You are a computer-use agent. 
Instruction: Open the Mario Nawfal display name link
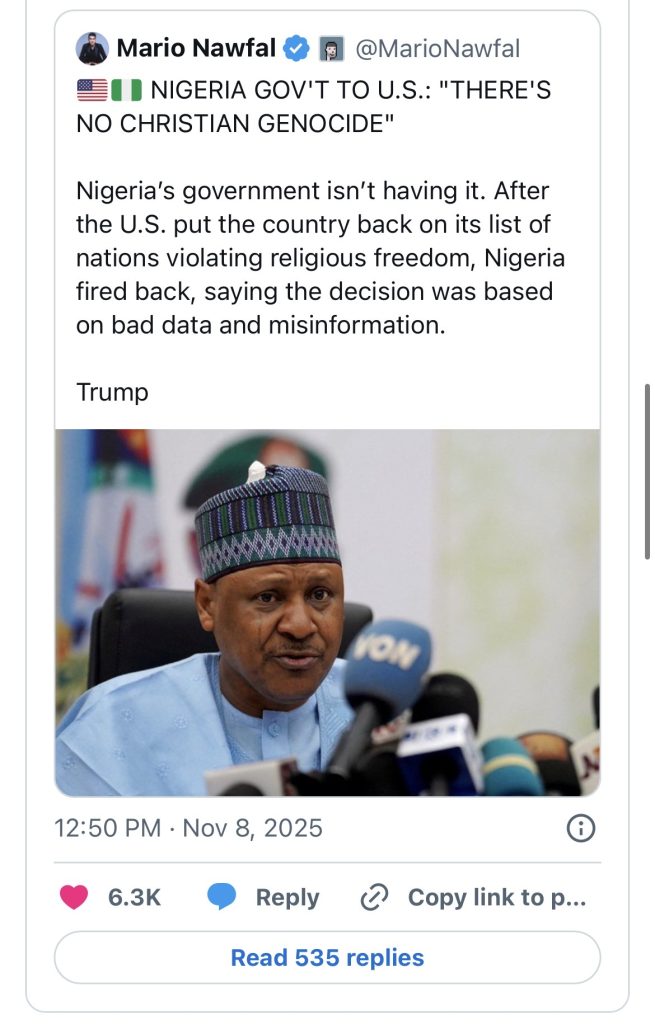(x=196, y=48)
